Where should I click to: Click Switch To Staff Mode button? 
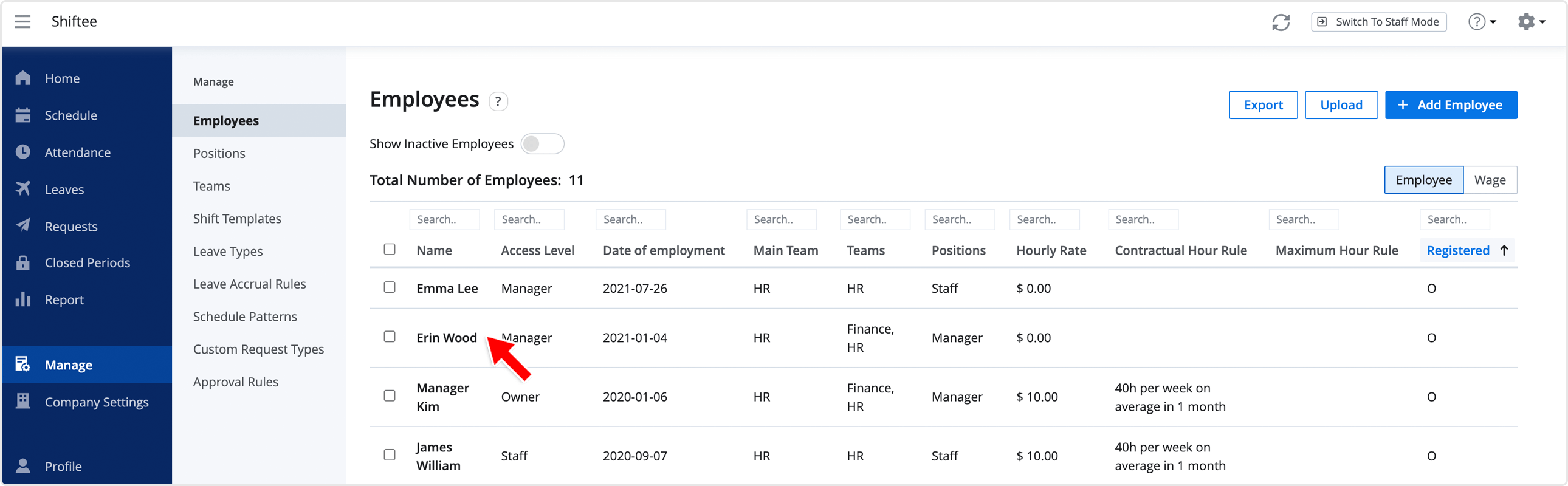(x=1379, y=22)
